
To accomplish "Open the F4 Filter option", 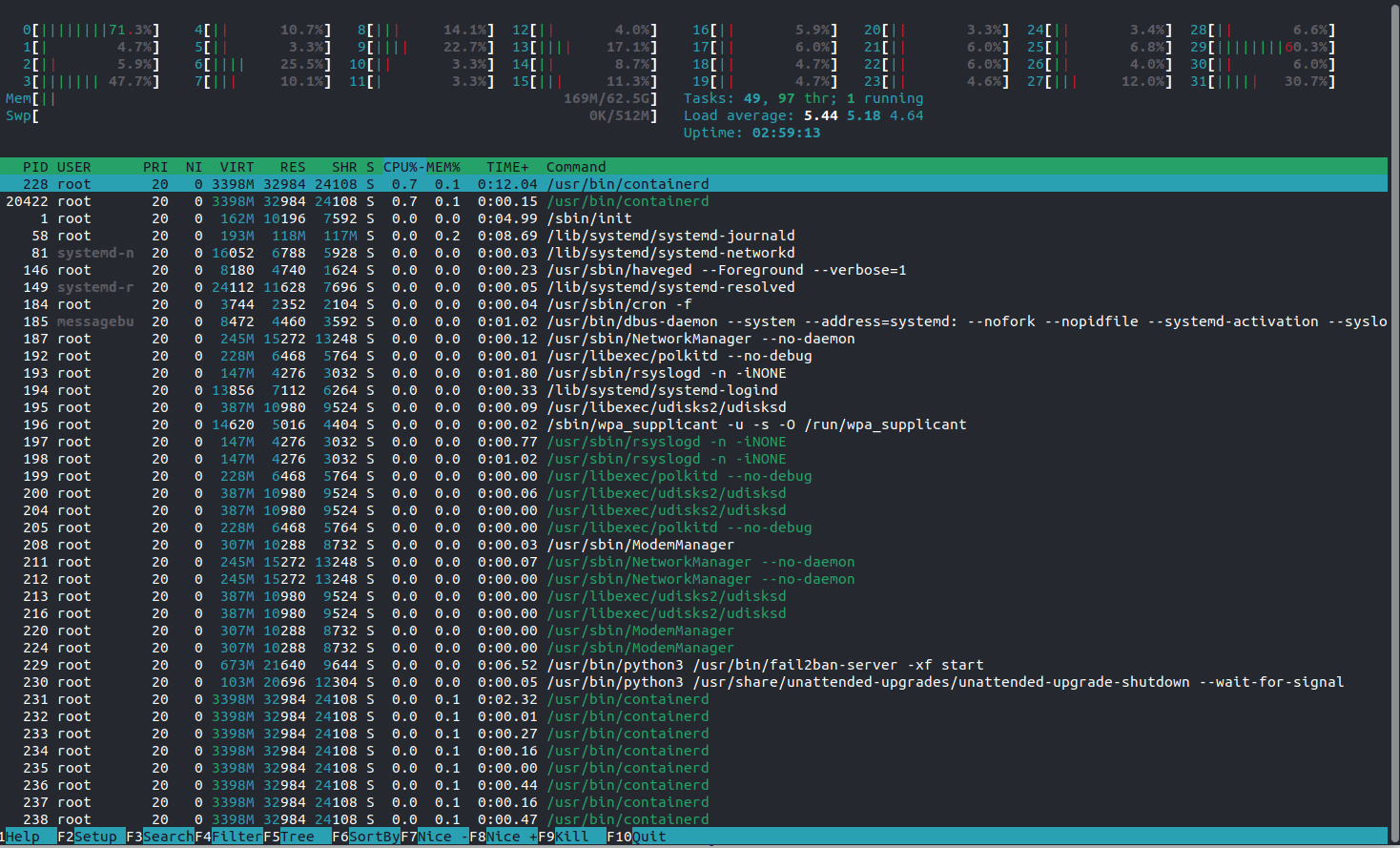I will pos(229,837).
